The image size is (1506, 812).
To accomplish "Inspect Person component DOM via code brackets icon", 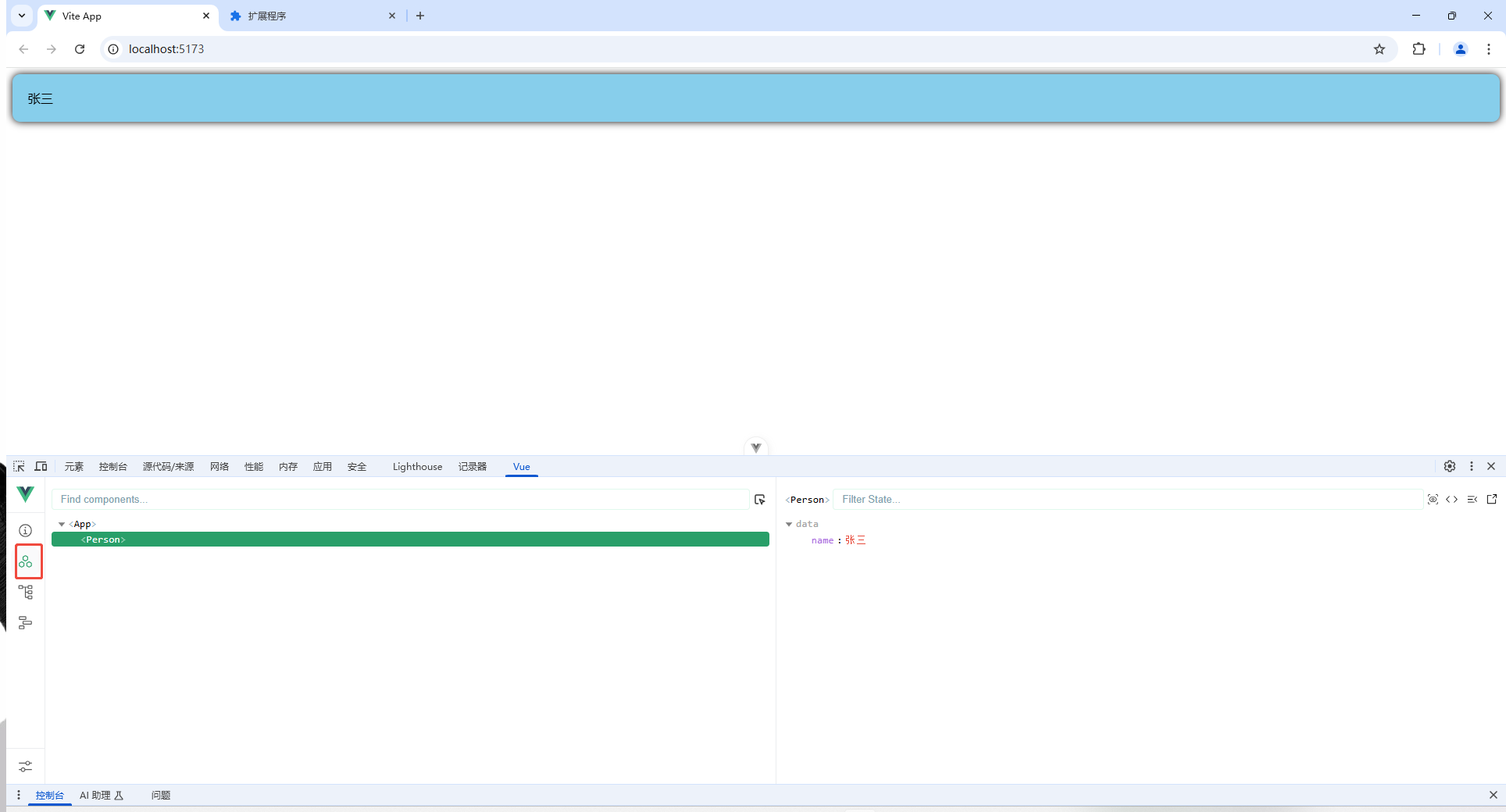I will (1453, 499).
